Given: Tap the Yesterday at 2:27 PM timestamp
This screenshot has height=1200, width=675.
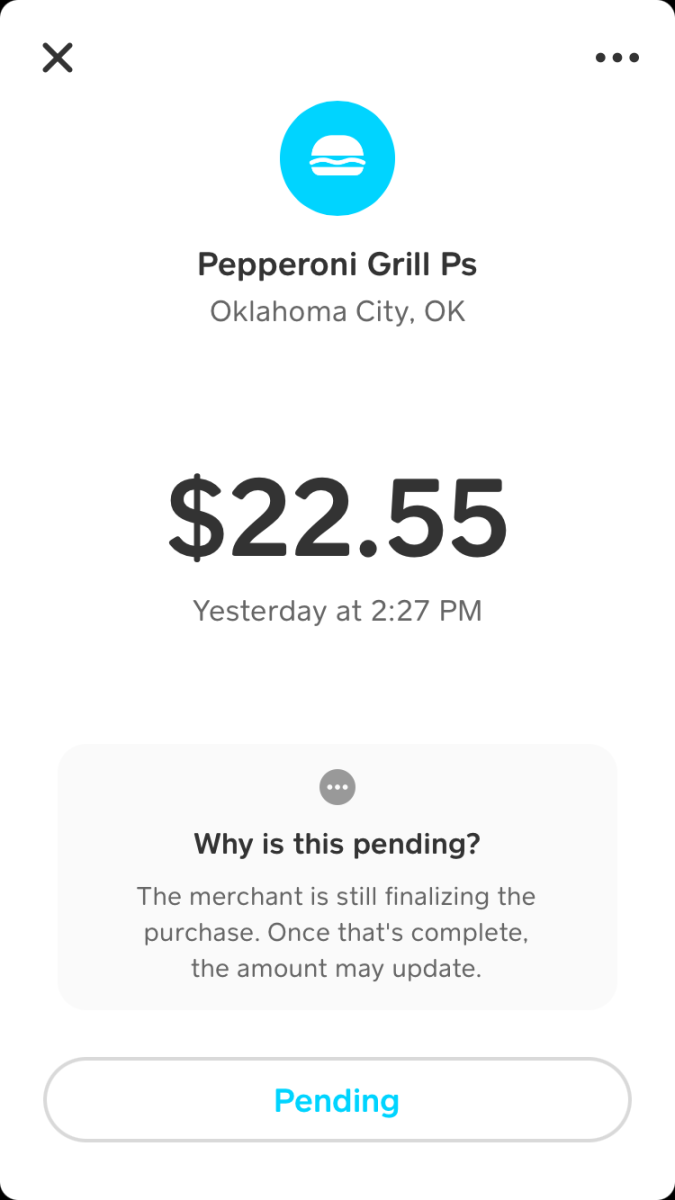Looking at the screenshot, I should pyautogui.click(x=337, y=610).
